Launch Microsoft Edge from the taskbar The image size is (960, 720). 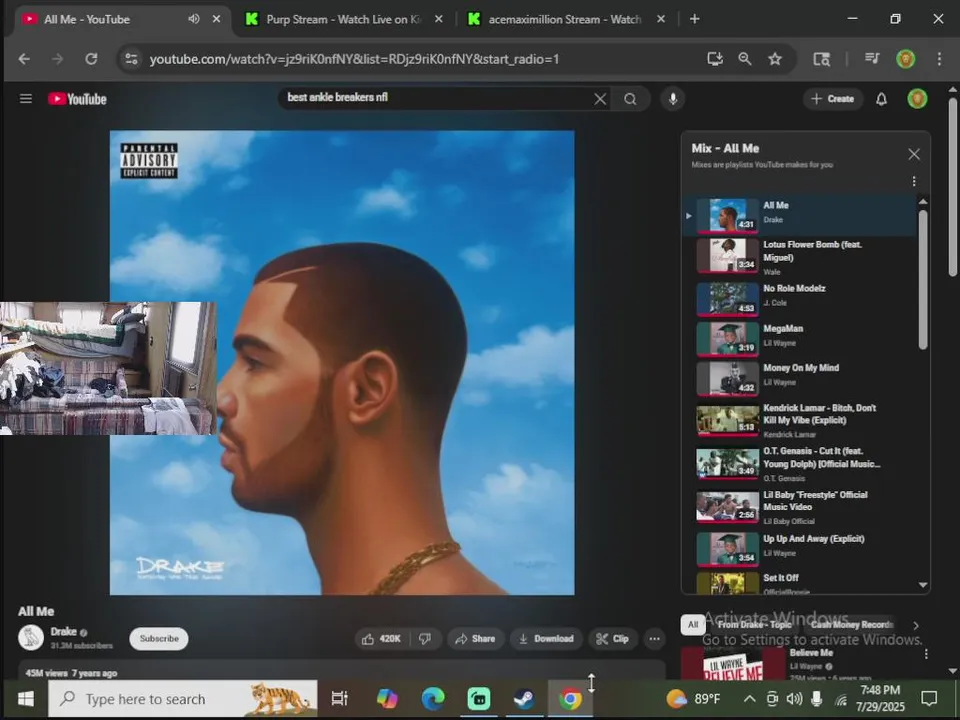(433, 698)
